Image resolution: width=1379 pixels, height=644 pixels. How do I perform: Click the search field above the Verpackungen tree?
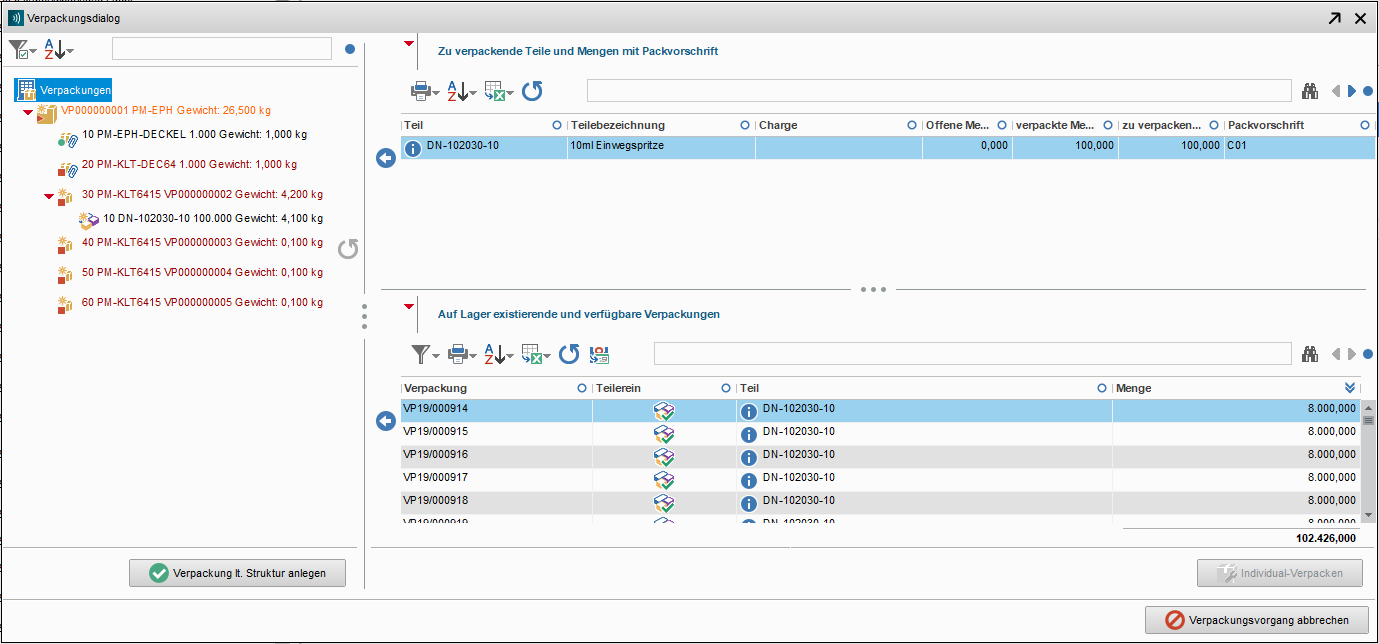pyautogui.click(x=222, y=49)
